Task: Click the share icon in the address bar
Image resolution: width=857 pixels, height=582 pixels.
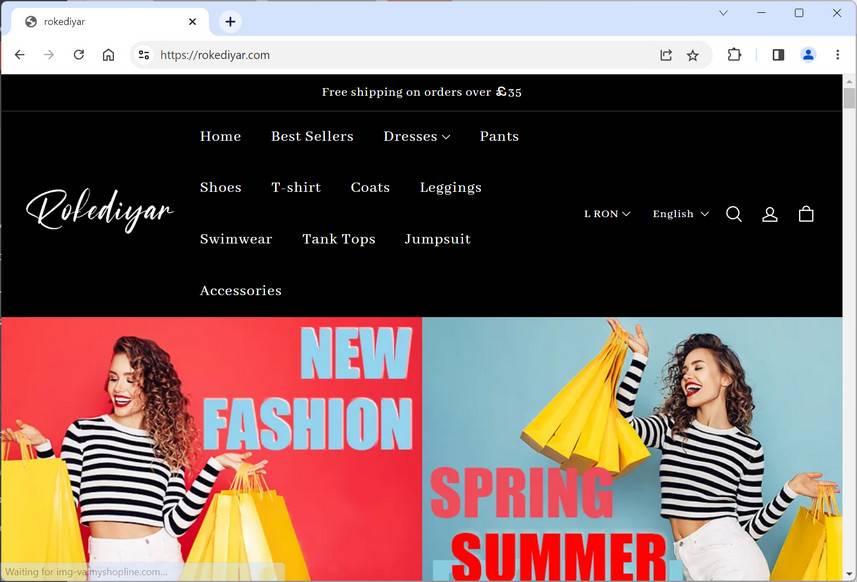Action: point(666,55)
